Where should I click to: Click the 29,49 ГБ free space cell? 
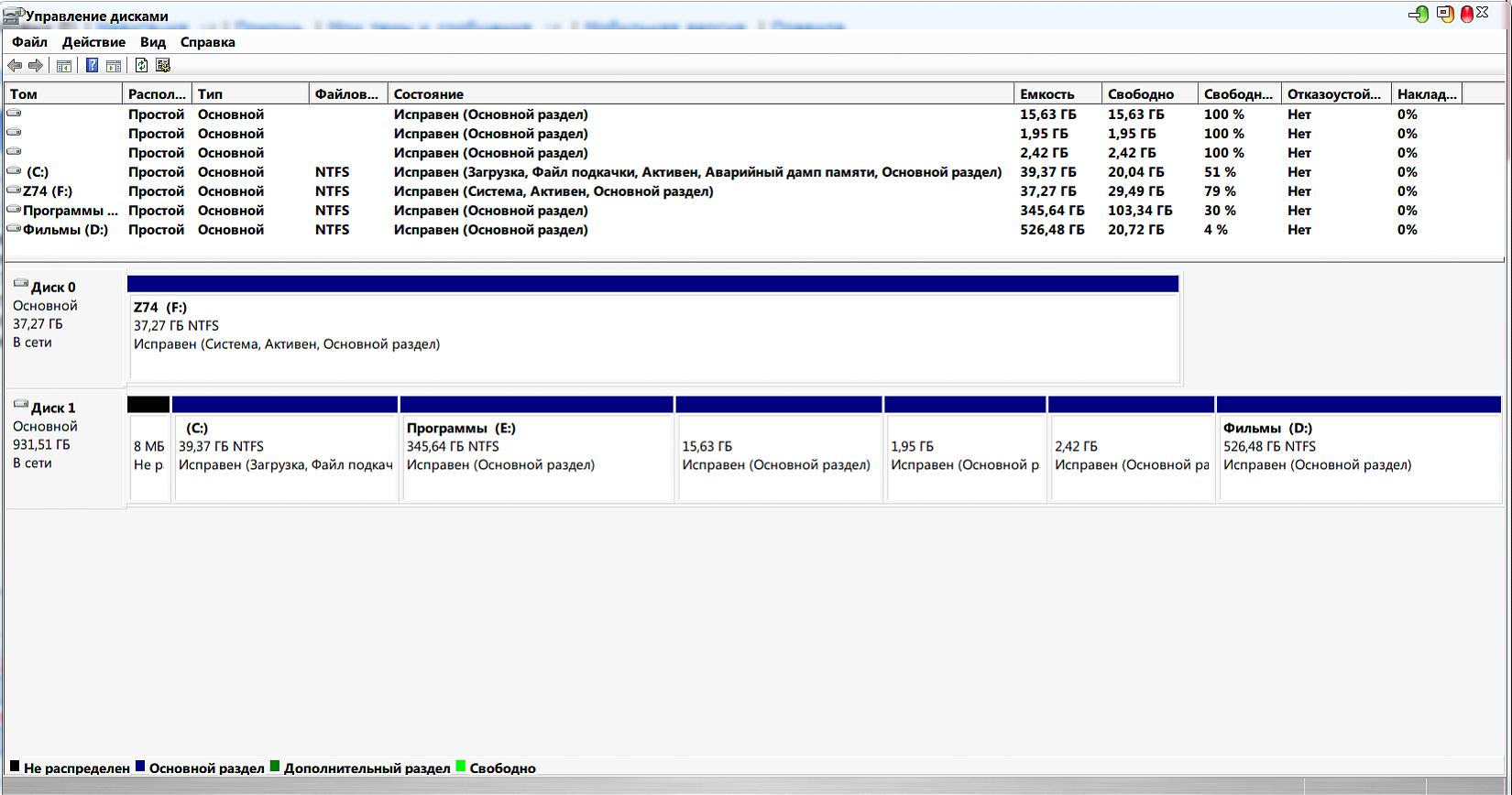point(1136,191)
